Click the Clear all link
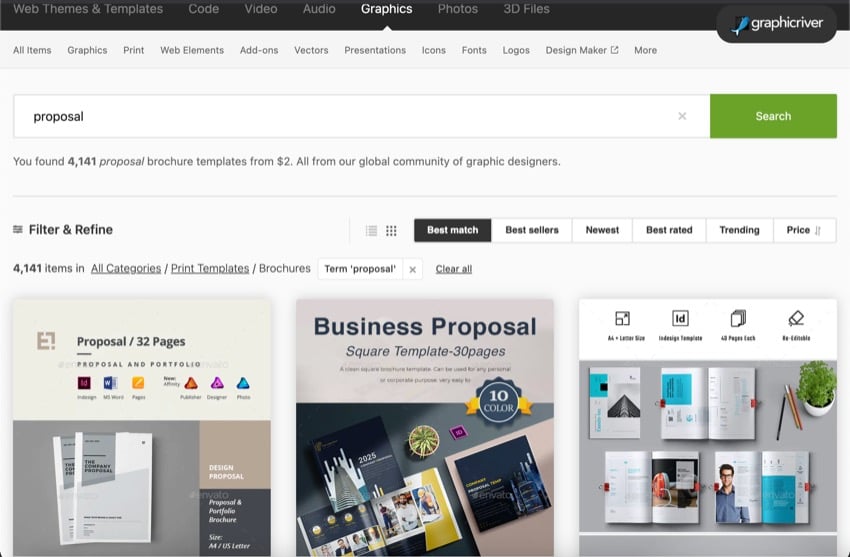850x557 pixels. click(454, 269)
